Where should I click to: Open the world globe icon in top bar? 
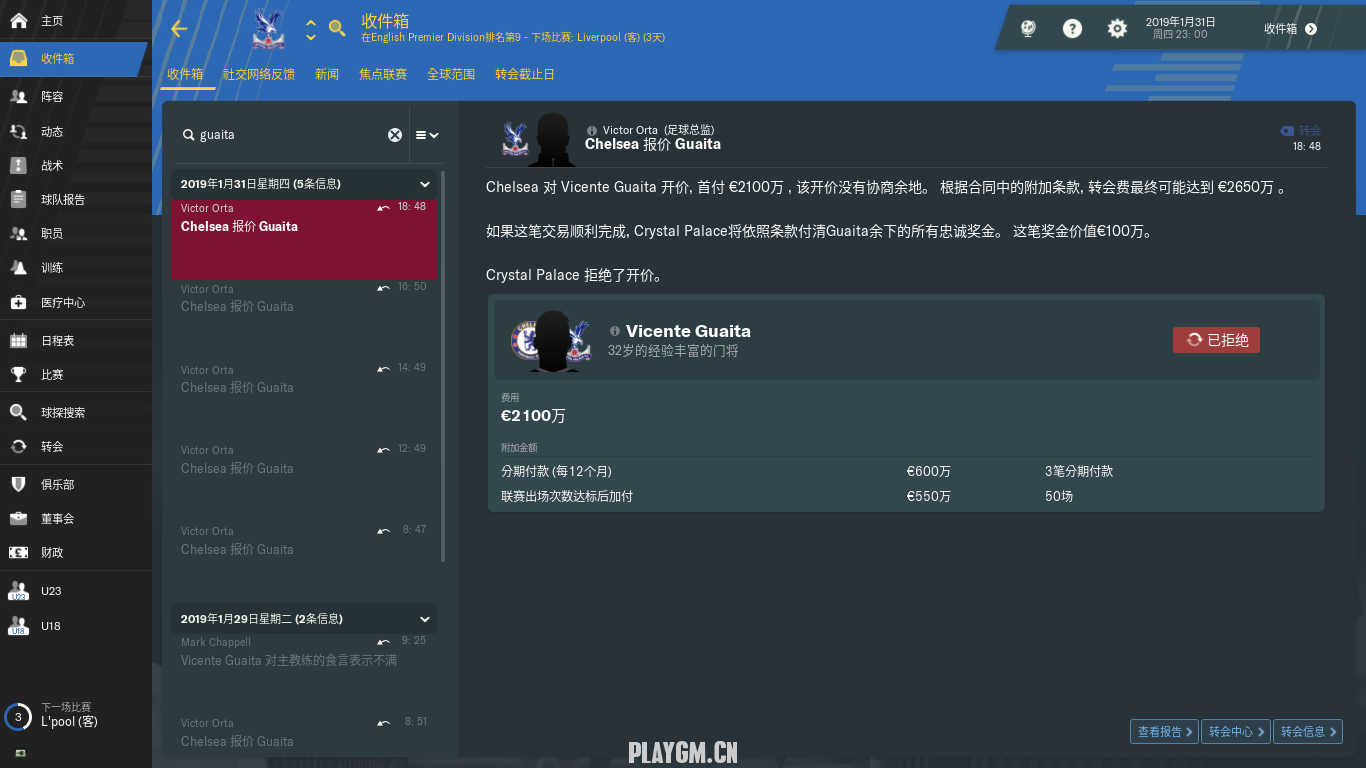[1028, 29]
